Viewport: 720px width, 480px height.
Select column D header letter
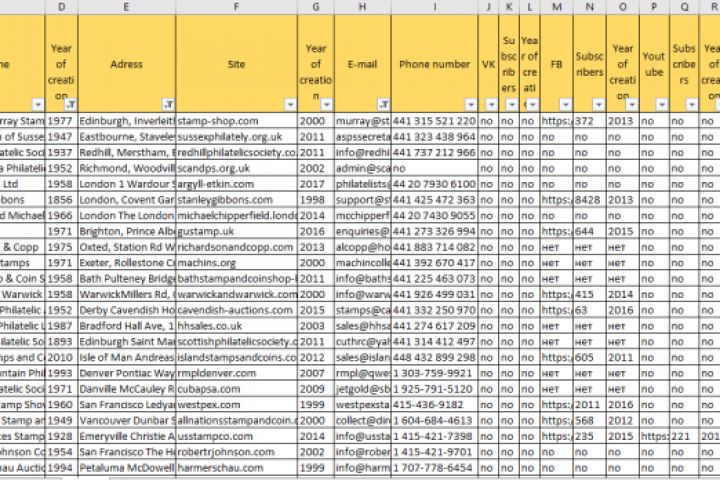[62, 7]
